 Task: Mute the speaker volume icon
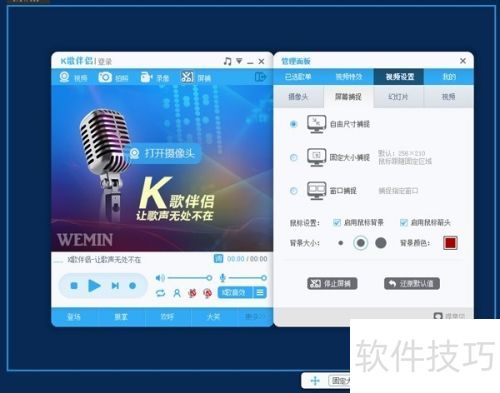click(x=160, y=278)
